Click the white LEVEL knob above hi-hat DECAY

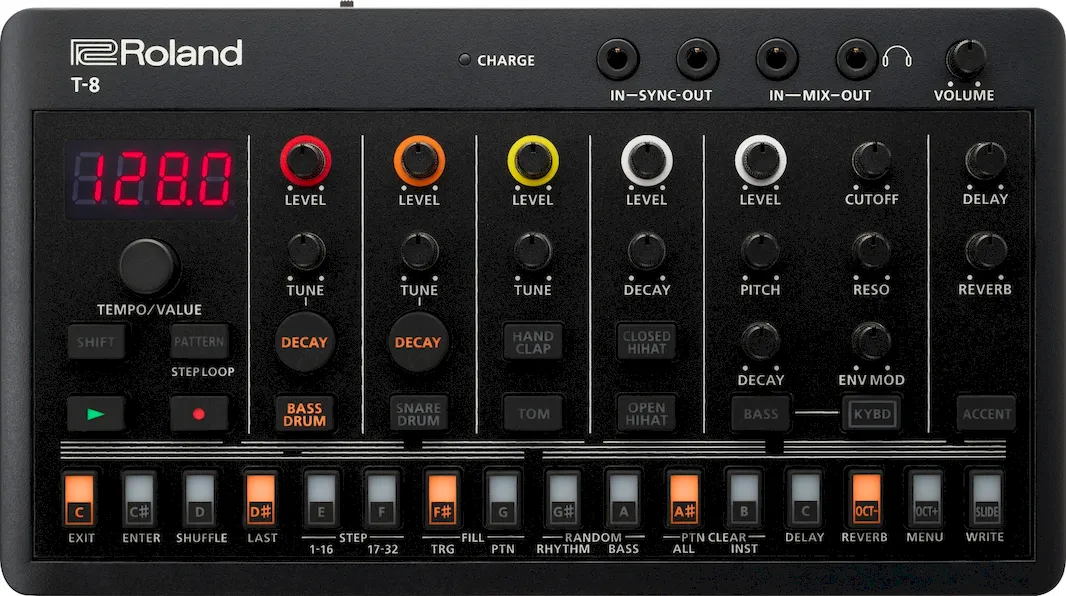647,161
